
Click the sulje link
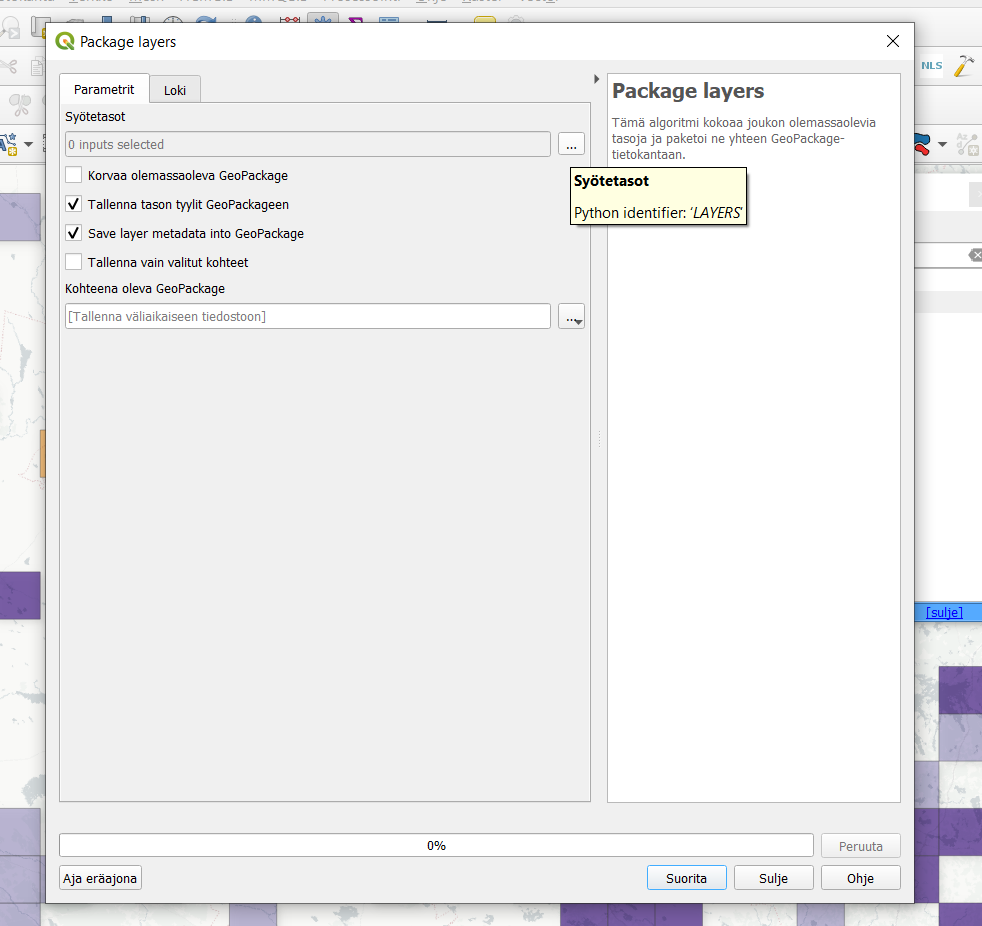(944, 612)
